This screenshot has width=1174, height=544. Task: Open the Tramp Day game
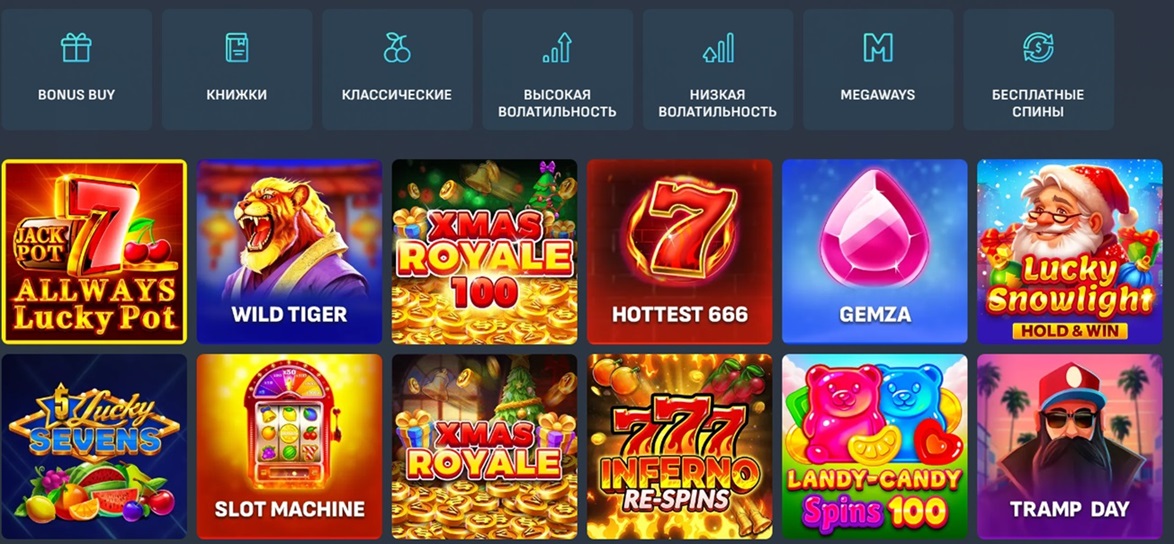[x=1070, y=447]
